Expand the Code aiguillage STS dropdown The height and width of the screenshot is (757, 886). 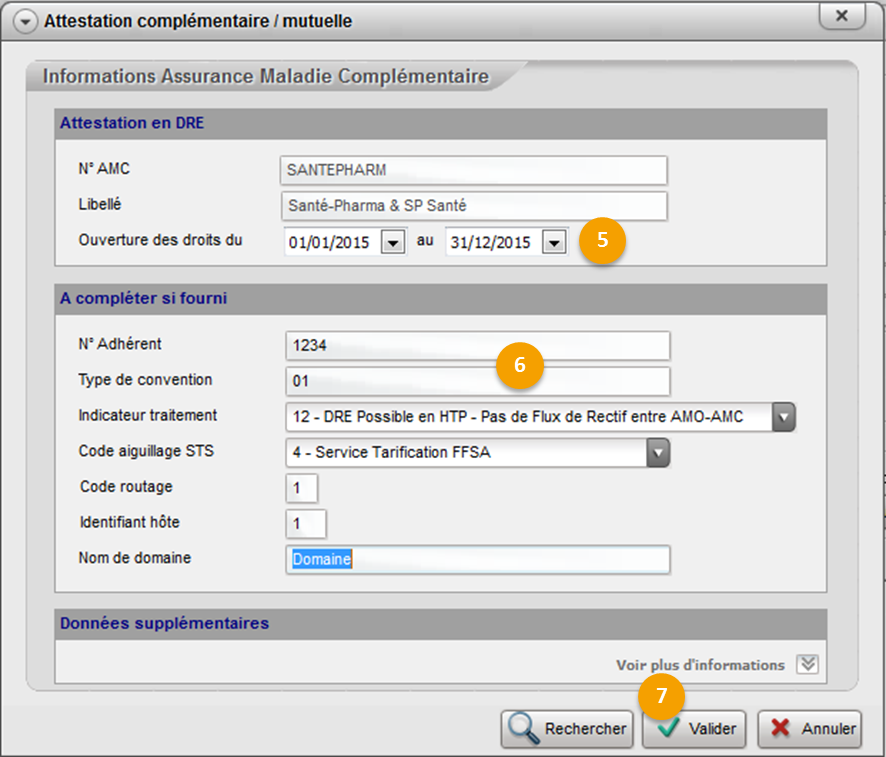(x=657, y=453)
